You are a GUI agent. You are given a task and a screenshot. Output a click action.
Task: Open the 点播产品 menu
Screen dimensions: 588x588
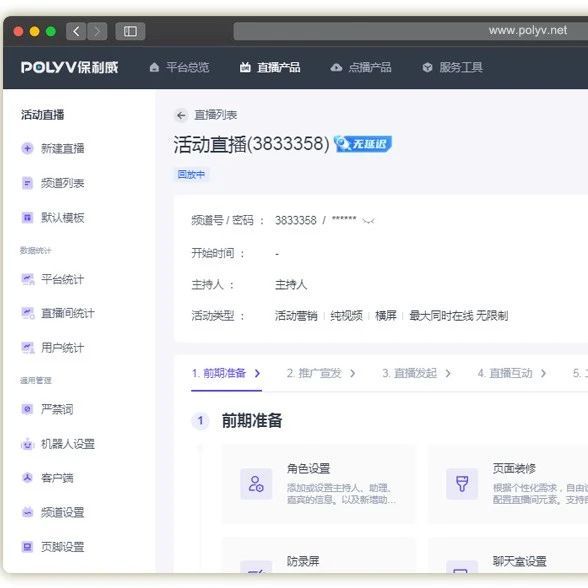tap(361, 68)
